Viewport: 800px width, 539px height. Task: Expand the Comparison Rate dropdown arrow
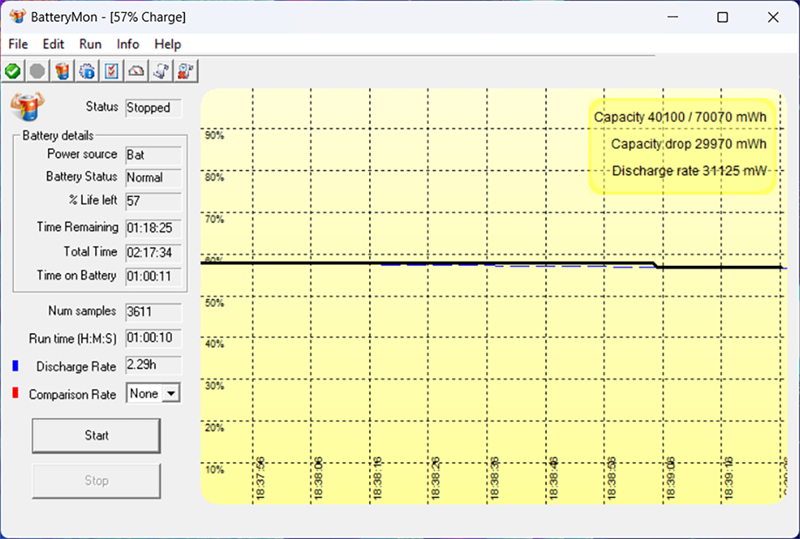pyautogui.click(x=171, y=394)
